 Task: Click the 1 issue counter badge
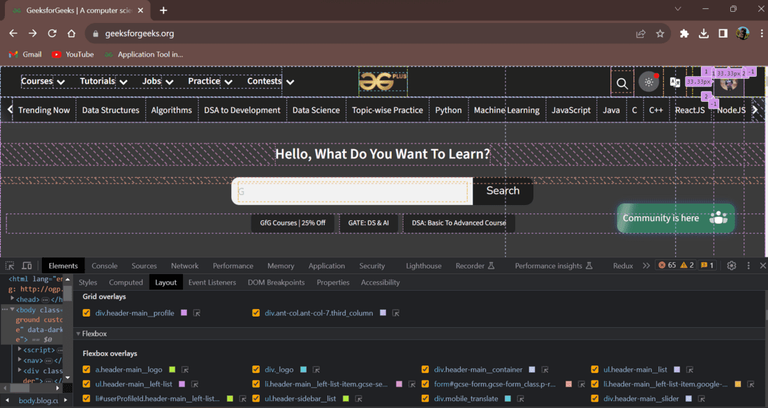(x=707, y=265)
